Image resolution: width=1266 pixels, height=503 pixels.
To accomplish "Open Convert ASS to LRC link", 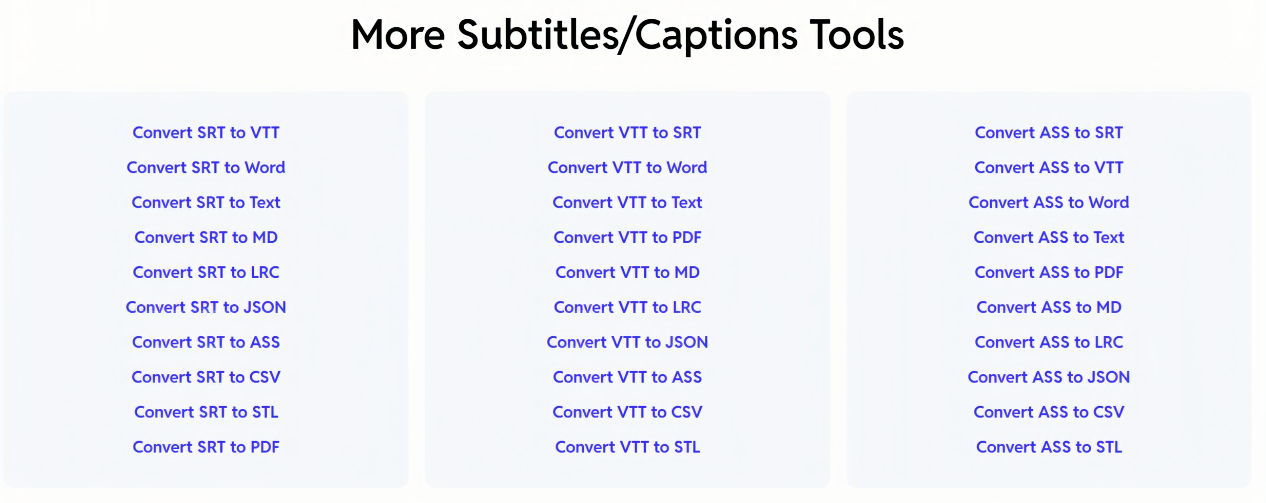I will (1049, 342).
